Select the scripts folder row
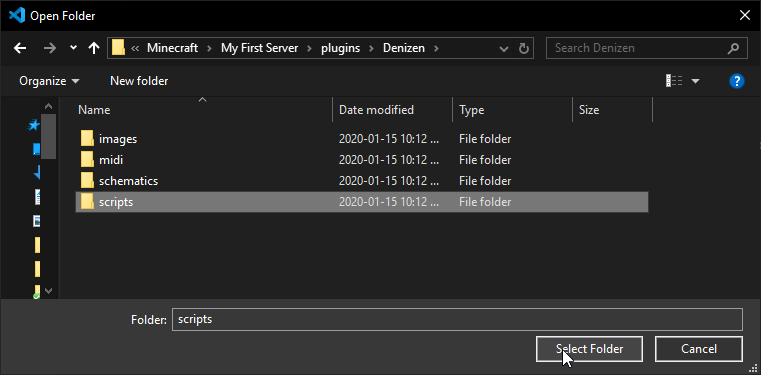761x375 pixels. pos(362,202)
